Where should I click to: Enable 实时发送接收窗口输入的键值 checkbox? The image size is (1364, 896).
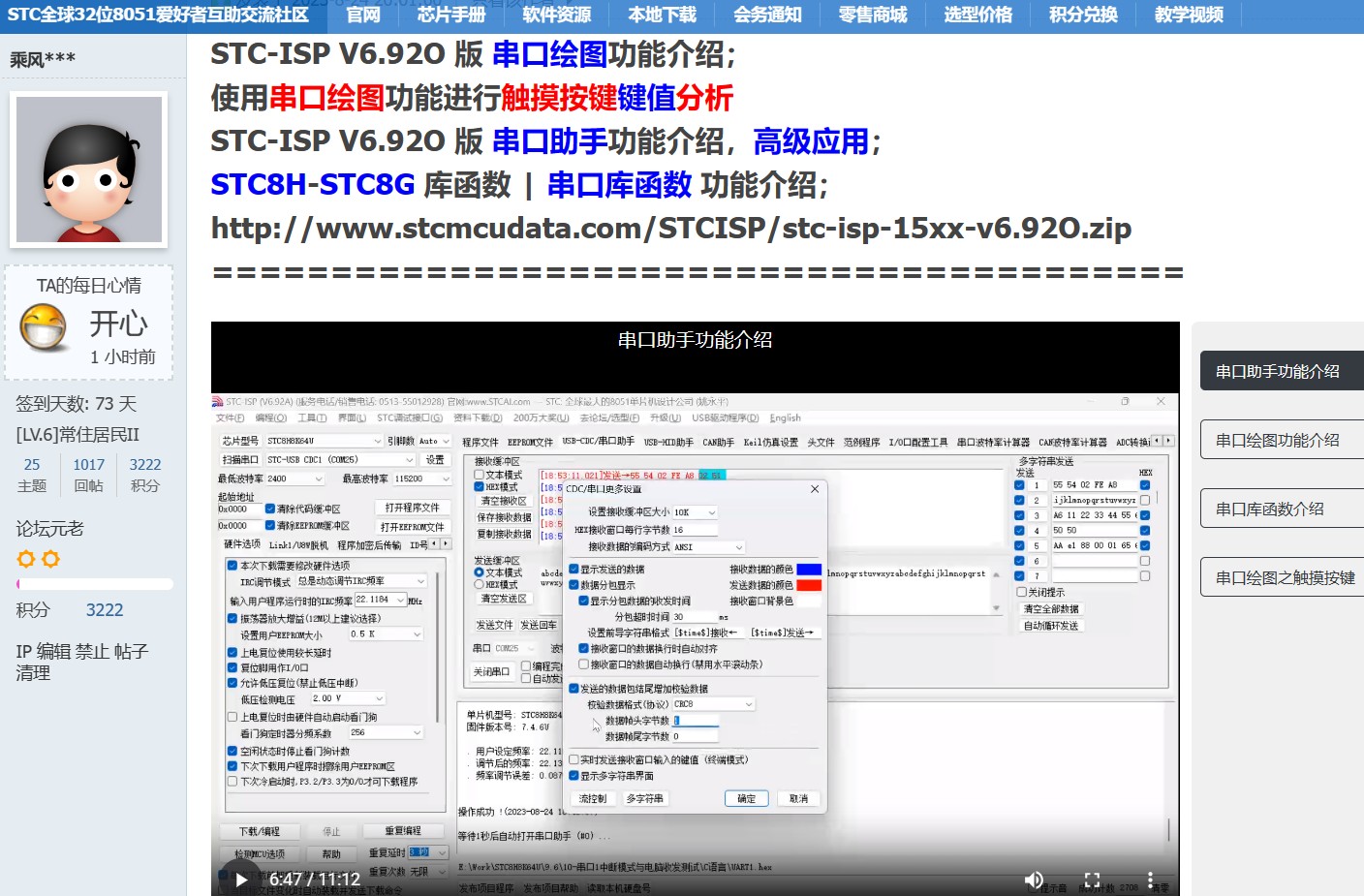(x=574, y=760)
